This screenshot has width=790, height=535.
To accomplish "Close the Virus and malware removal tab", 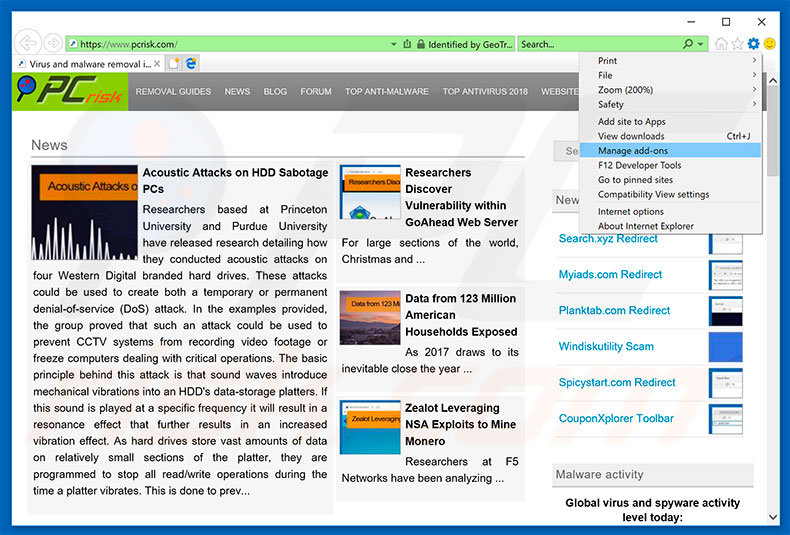I will click(x=157, y=64).
